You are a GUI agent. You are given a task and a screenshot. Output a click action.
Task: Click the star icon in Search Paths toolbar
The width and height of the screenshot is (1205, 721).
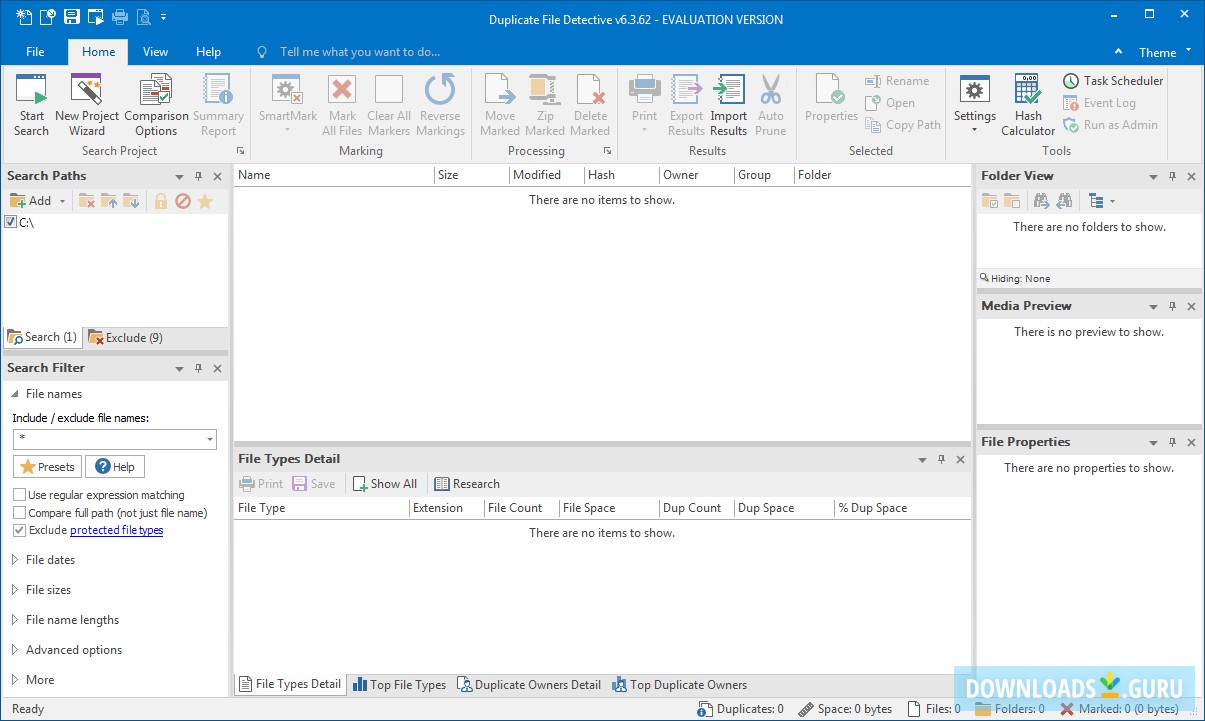pos(205,201)
